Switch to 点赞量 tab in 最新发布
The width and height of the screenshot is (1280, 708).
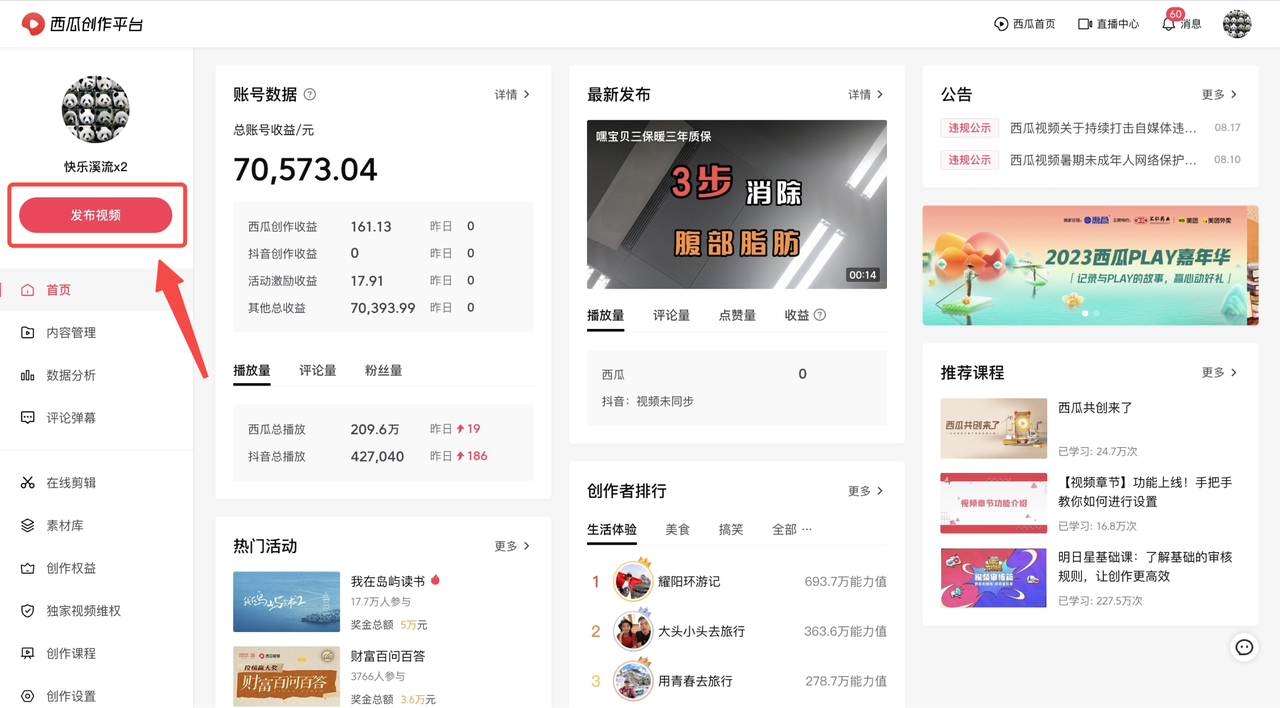737,315
